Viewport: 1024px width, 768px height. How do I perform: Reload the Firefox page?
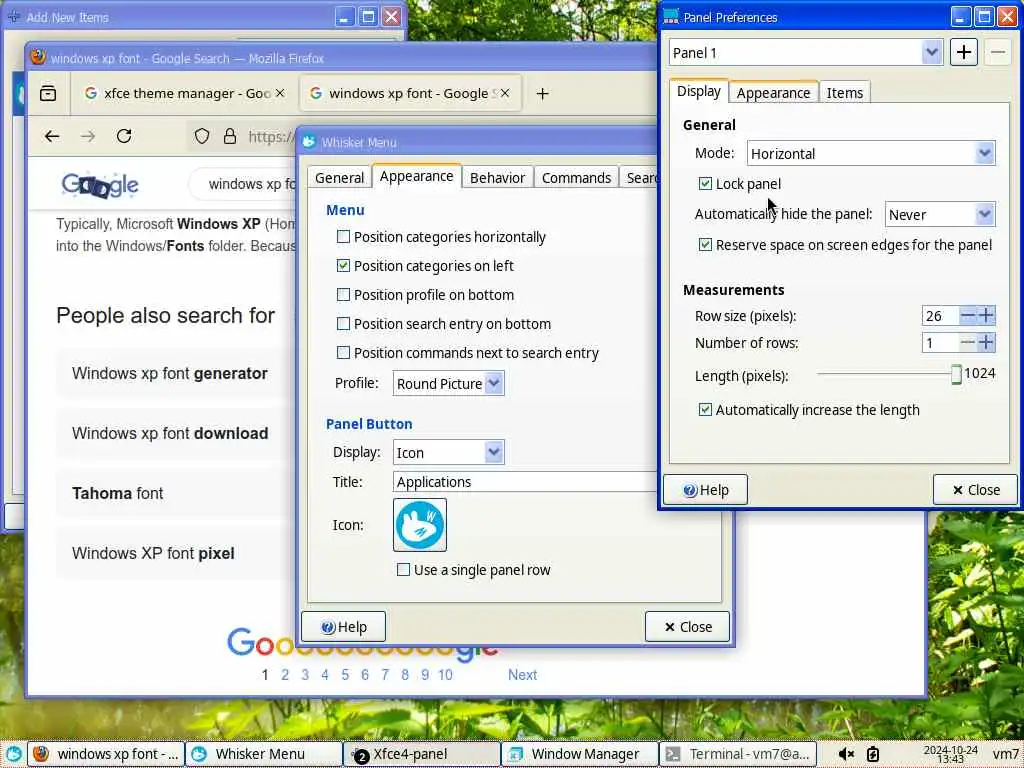[124, 136]
